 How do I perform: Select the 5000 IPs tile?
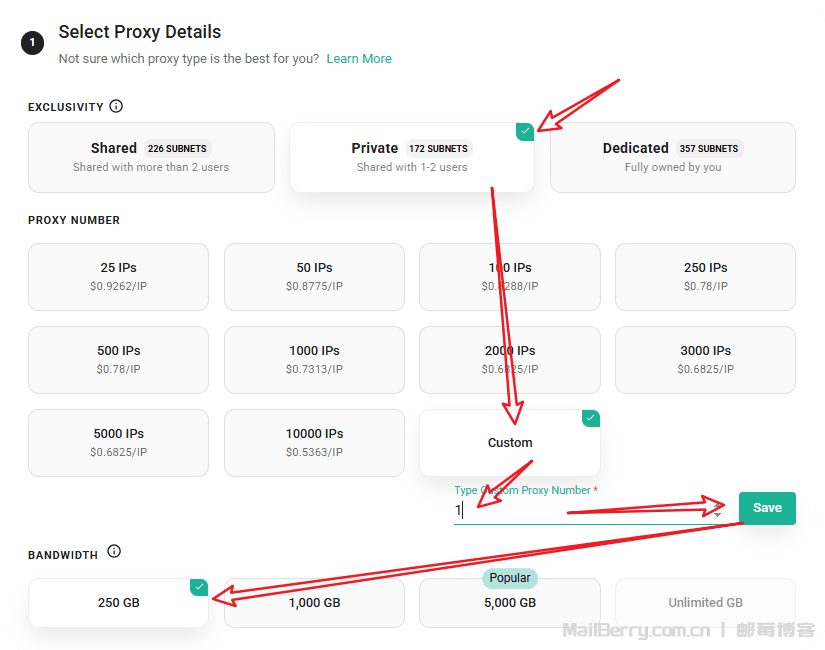point(118,443)
